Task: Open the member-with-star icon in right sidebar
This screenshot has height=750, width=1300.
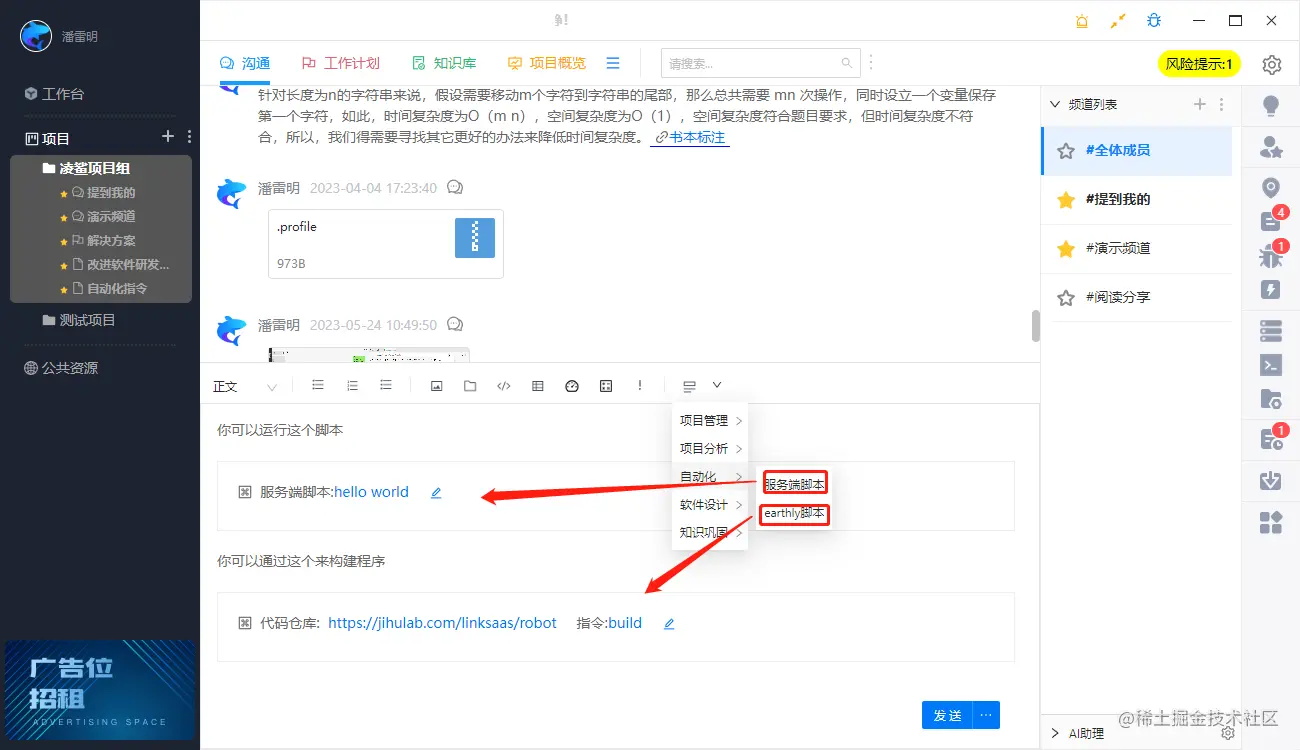Action: click(x=1271, y=148)
